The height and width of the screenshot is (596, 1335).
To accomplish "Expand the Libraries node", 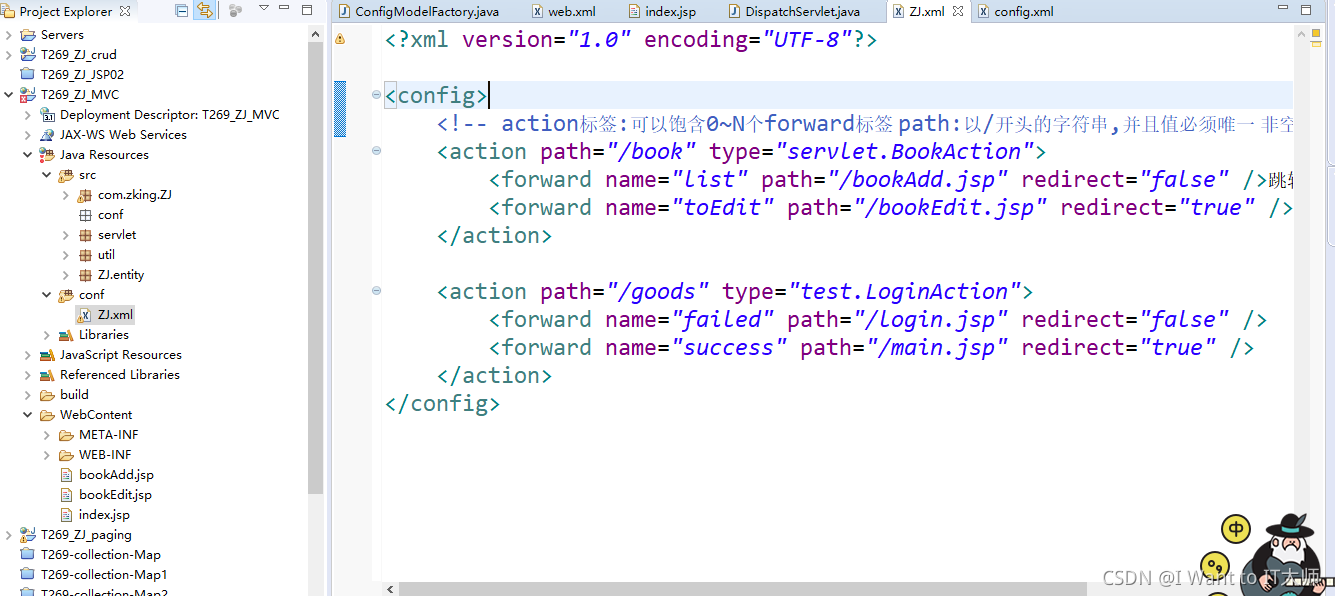I will coord(47,335).
